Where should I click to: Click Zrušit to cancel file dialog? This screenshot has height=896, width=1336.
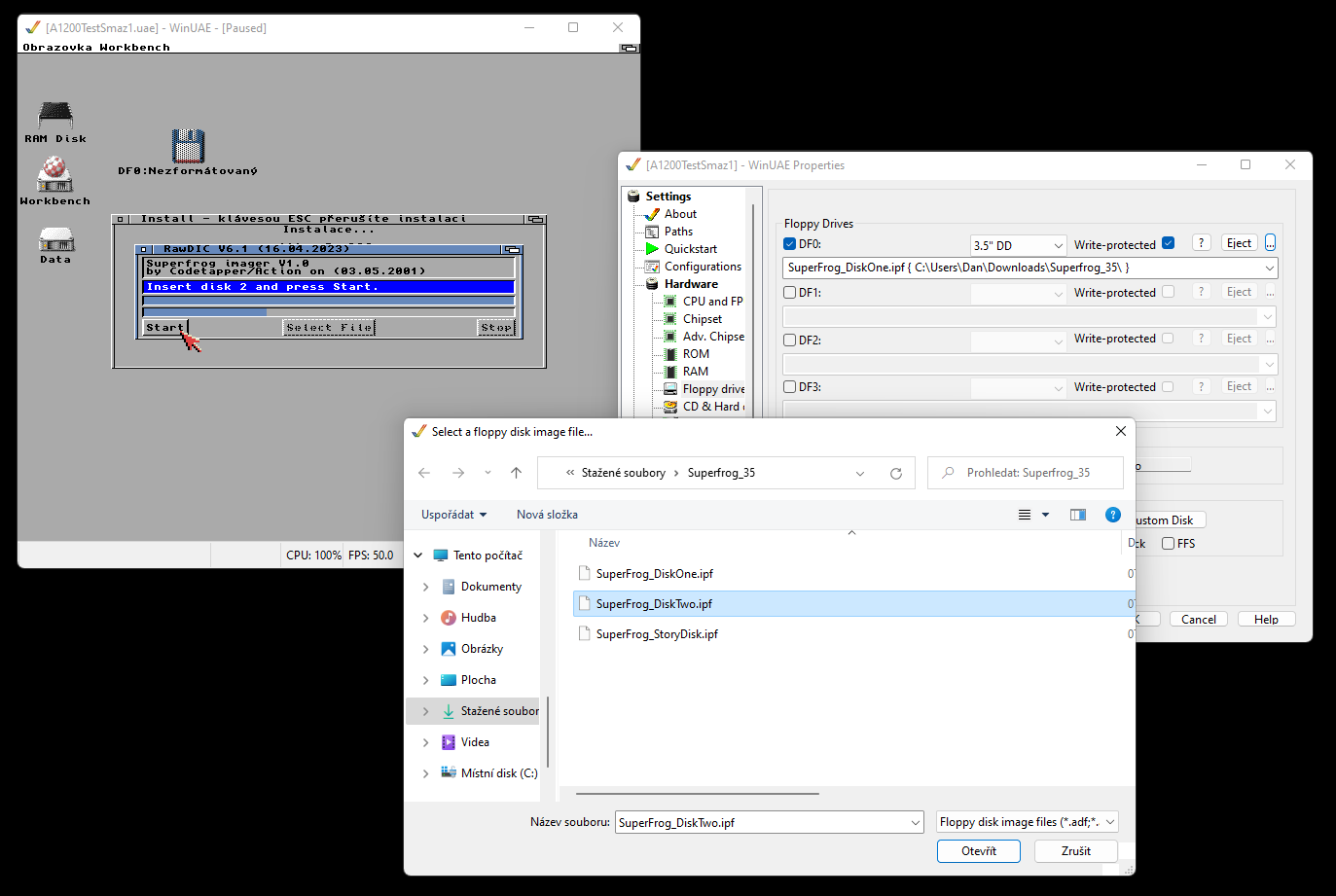1076,851
